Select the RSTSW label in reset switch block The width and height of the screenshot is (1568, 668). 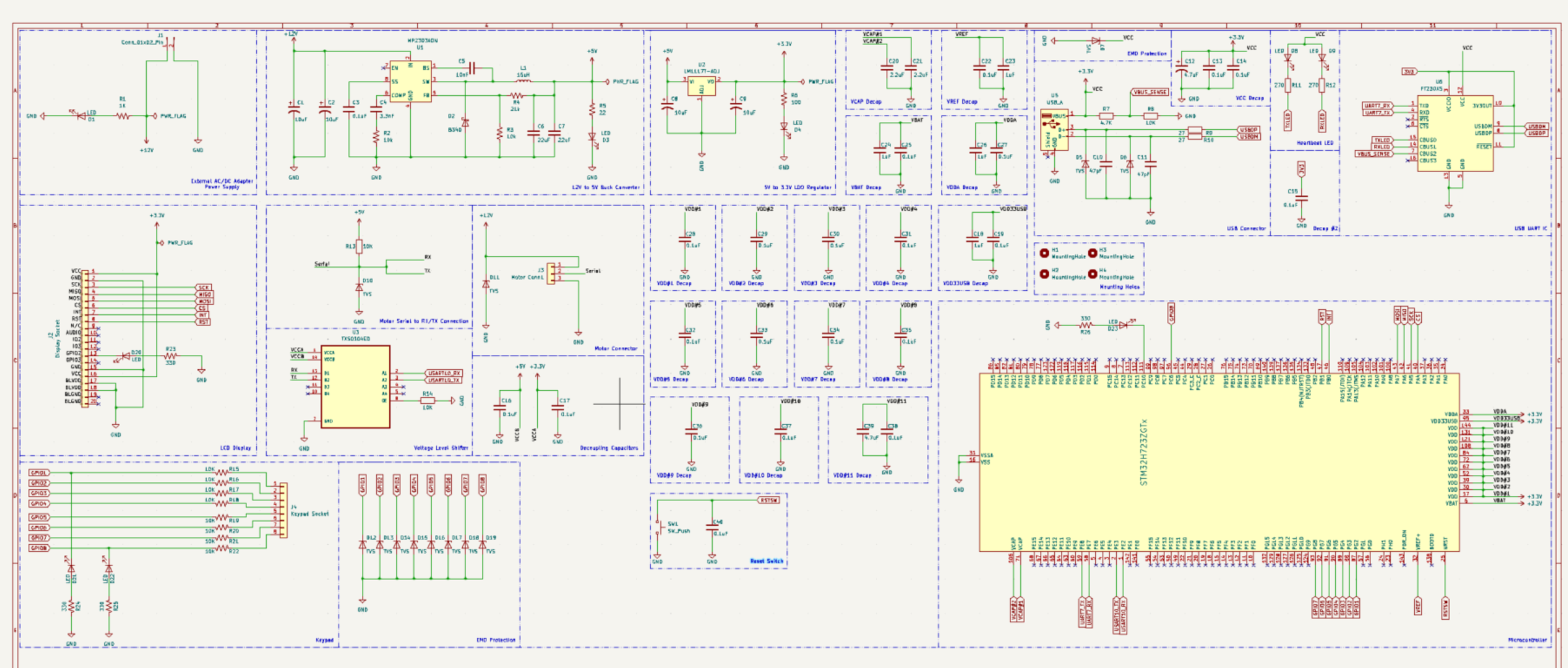[x=769, y=500]
